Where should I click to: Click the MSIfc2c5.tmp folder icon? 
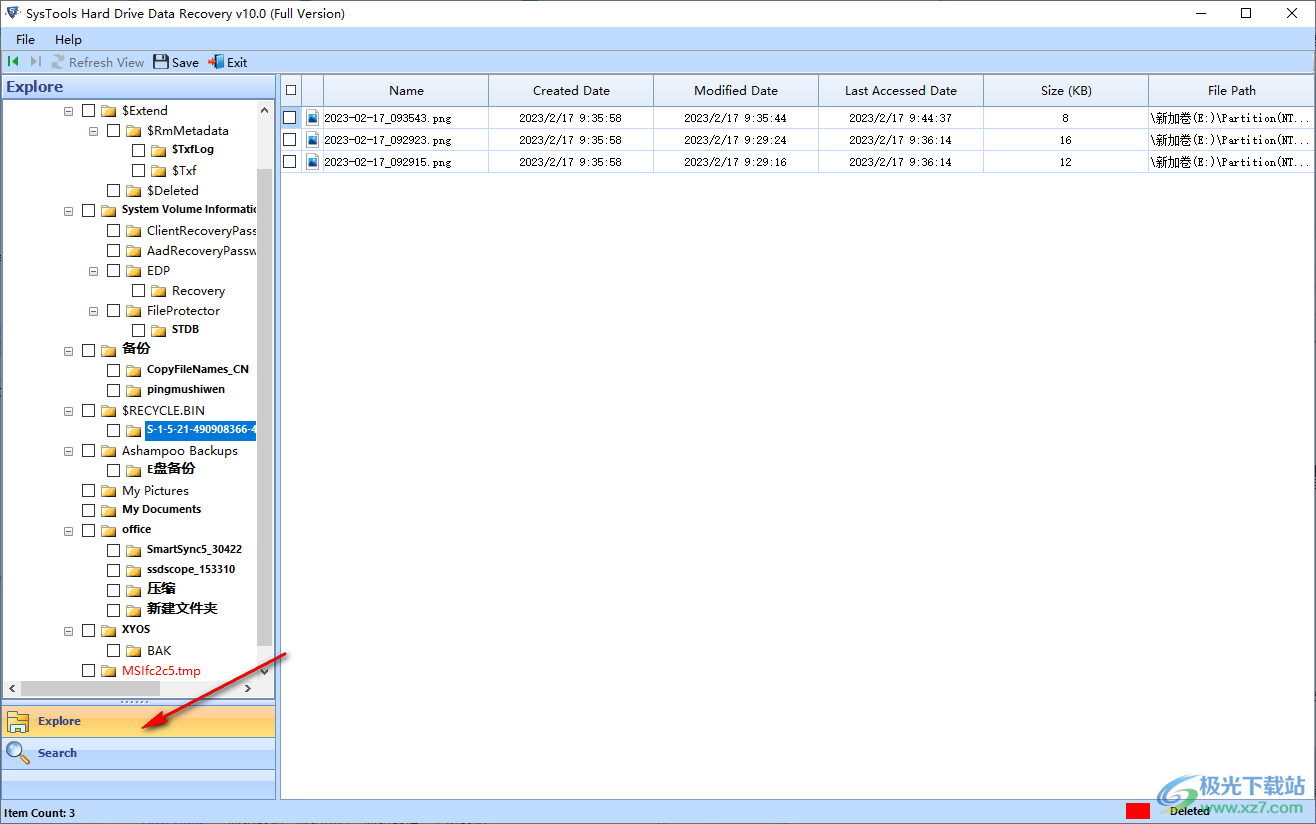(109, 671)
